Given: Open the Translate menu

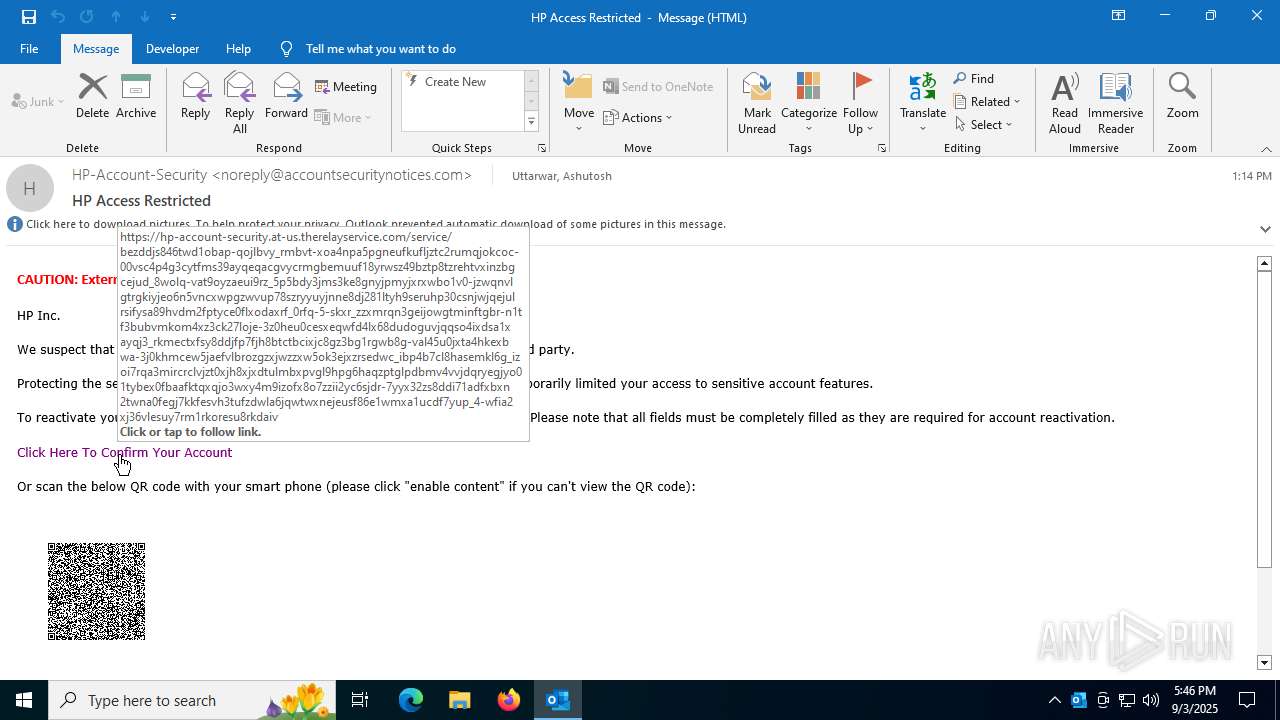Looking at the screenshot, I should 923,103.
